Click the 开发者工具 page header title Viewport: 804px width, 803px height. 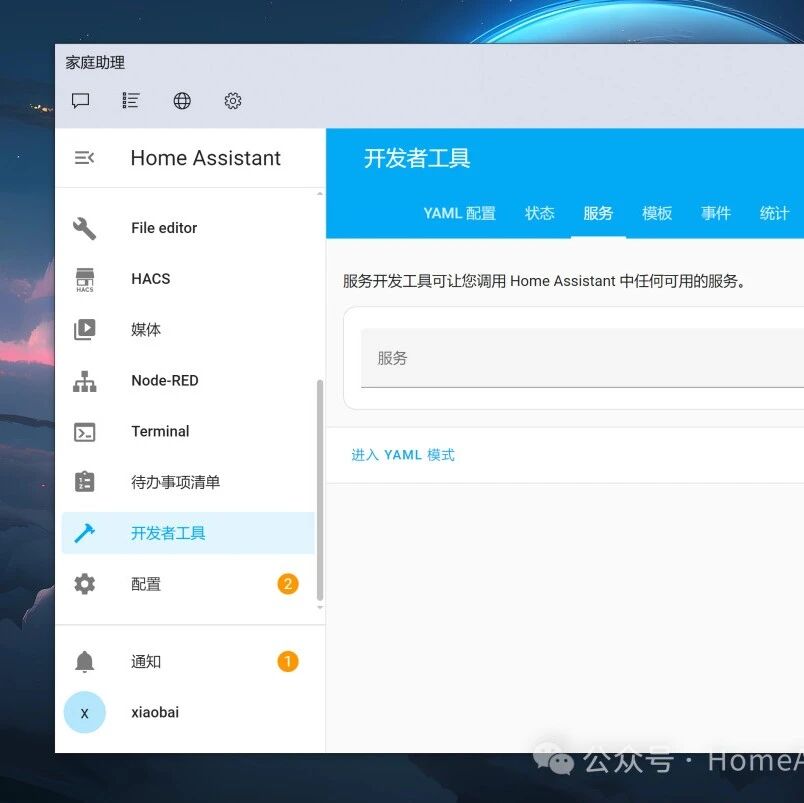417,157
